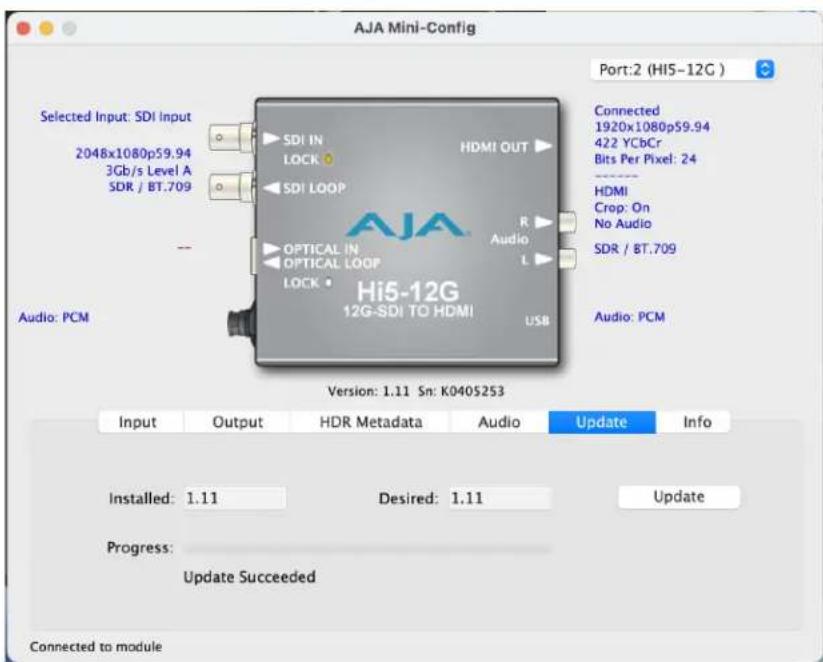Image resolution: width=823 pixels, height=662 pixels.
Task: Click the Installed version field
Action: click(x=235, y=498)
